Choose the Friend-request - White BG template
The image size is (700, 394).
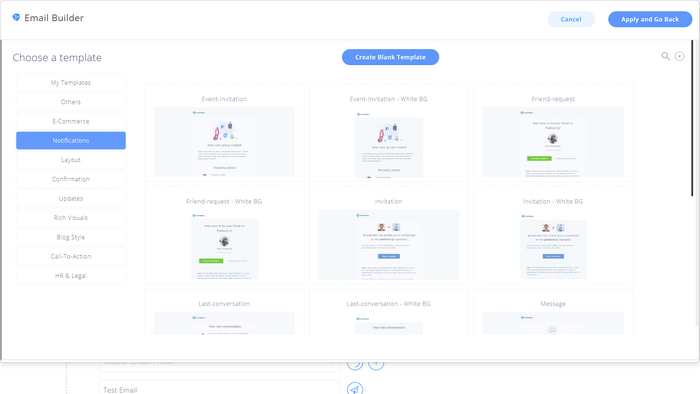(x=224, y=236)
